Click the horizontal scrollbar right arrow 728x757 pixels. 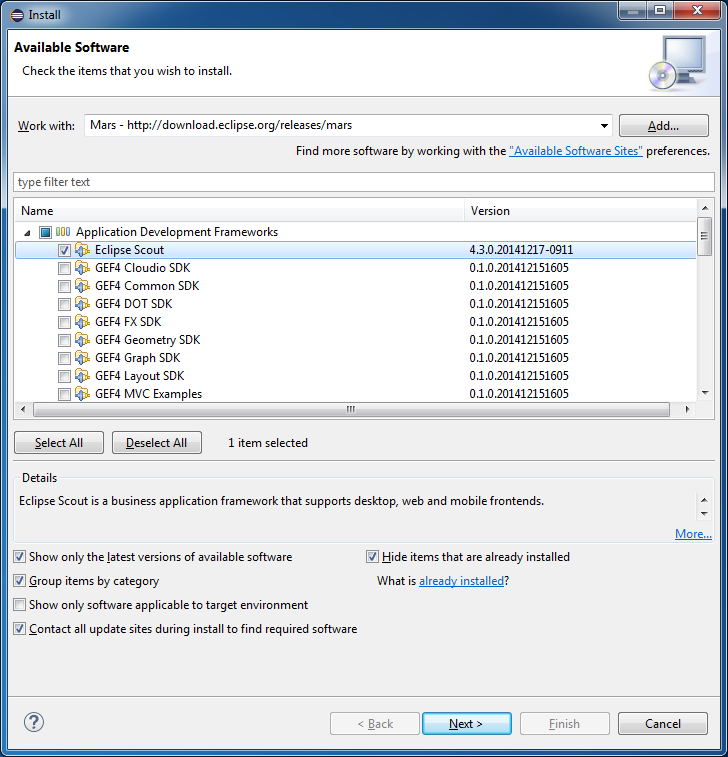pos(687,409)
